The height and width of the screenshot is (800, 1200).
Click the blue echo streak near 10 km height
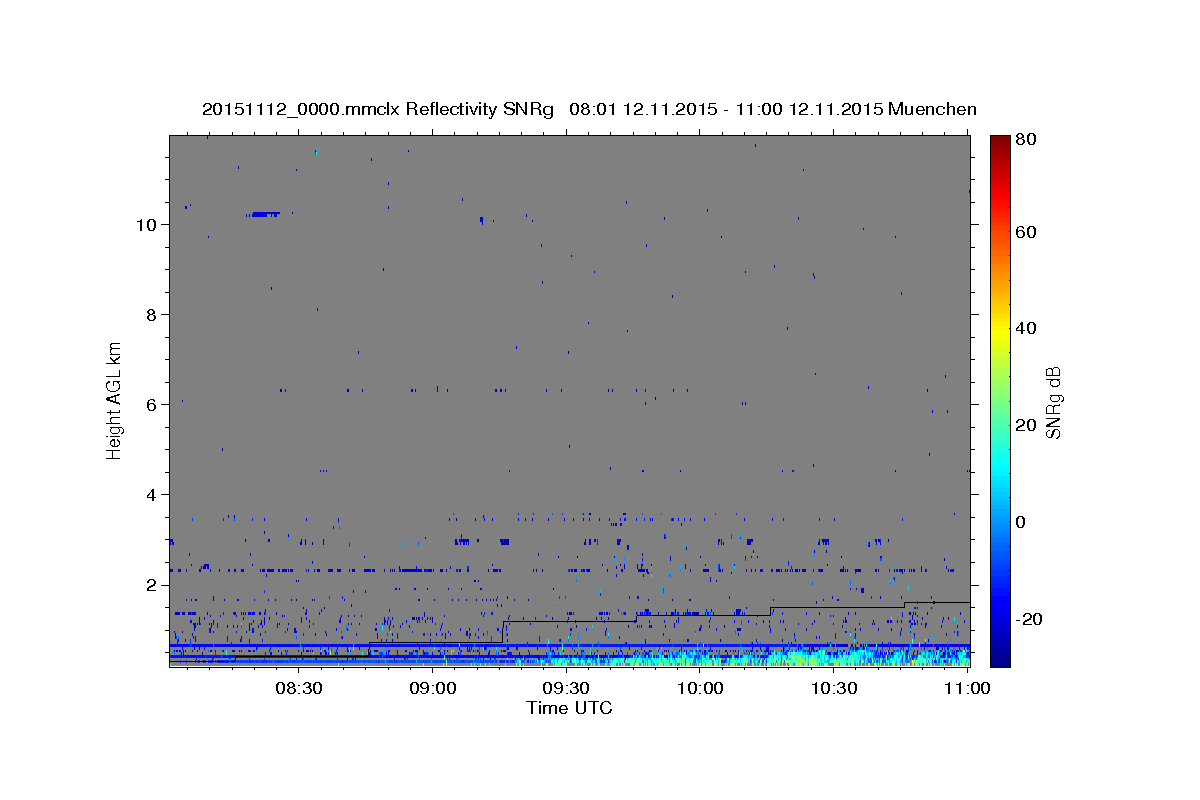click(264, 213)
